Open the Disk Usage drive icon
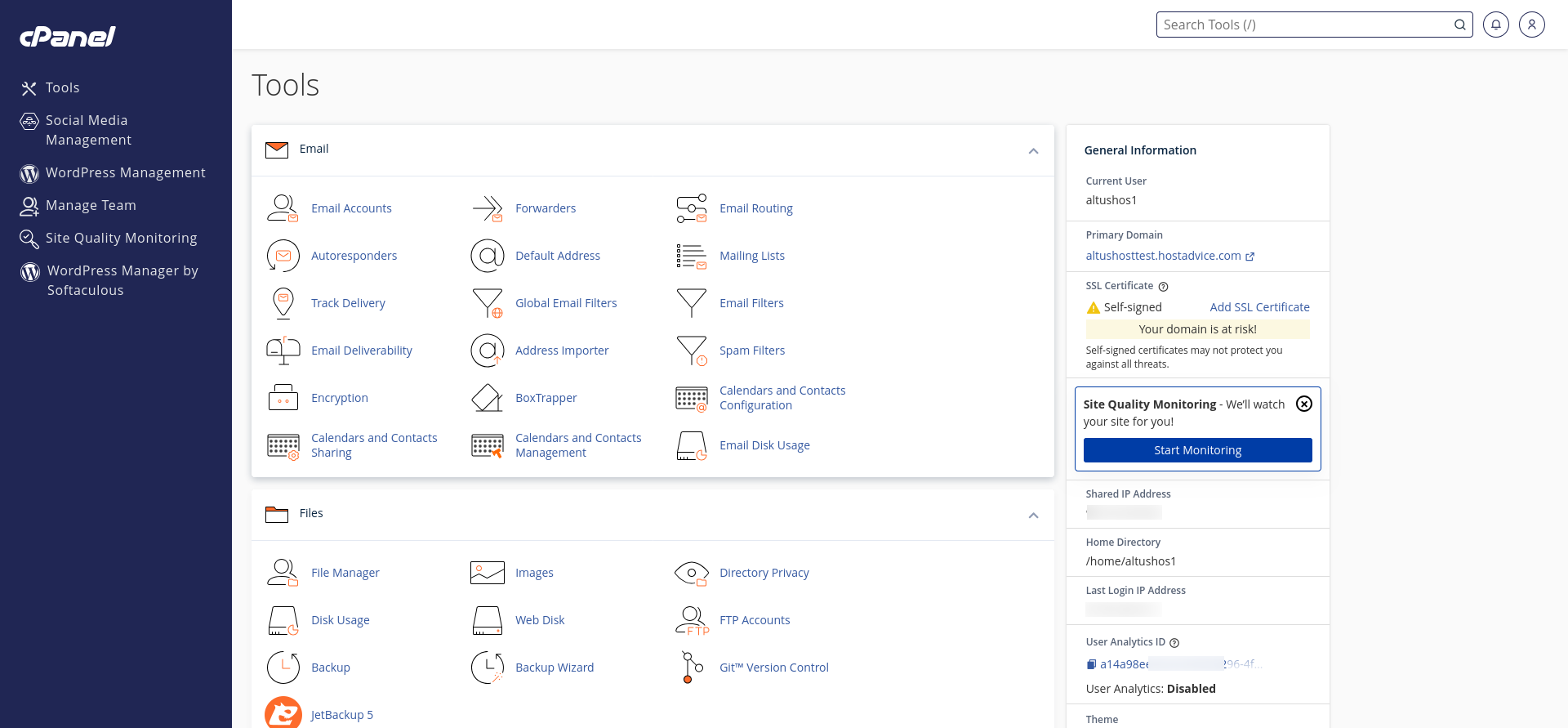1568x728 pixels. click(x=283, y=620)
